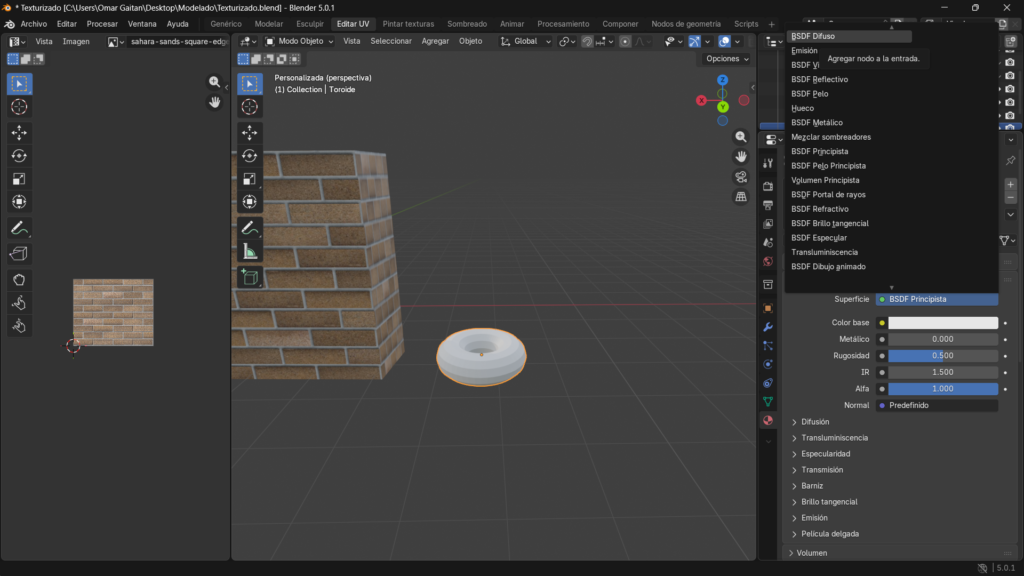Click the Rugosidad value slider
The image size is (1024, 576).
pyautogui.click(x=943, y=356)
